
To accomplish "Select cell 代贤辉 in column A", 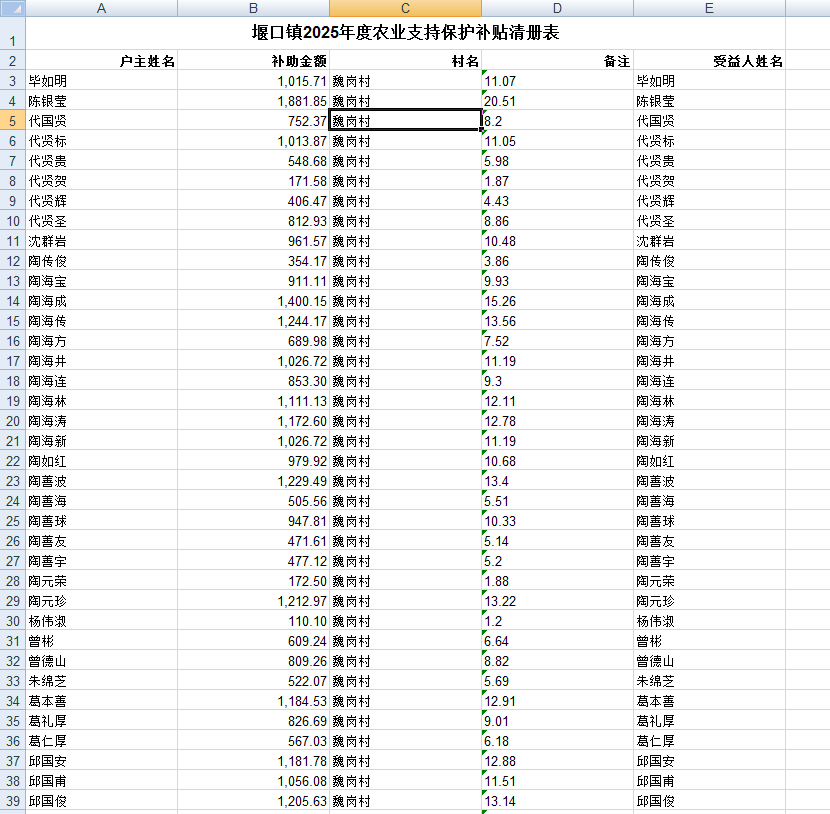I will pyautogui.click(x=101, y=201).
